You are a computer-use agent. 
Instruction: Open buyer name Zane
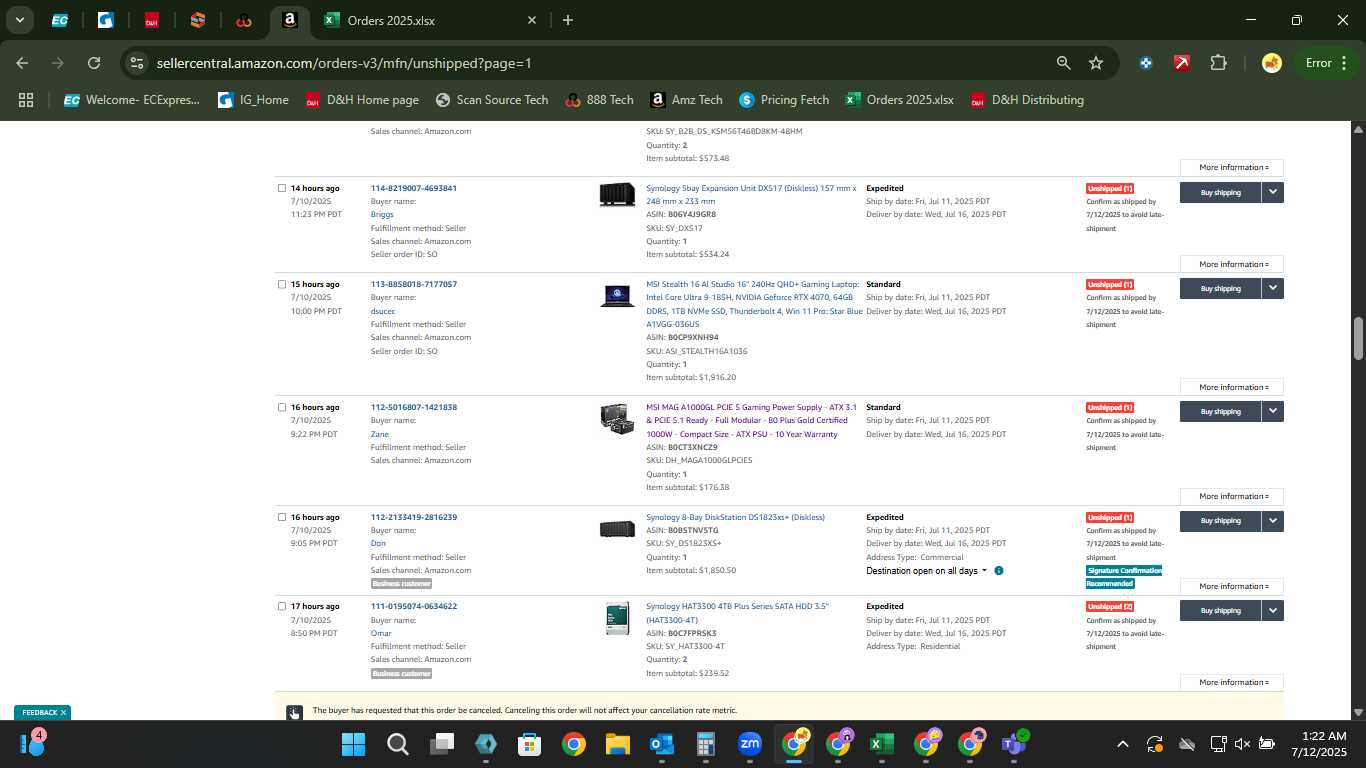[x=380, y=434]
